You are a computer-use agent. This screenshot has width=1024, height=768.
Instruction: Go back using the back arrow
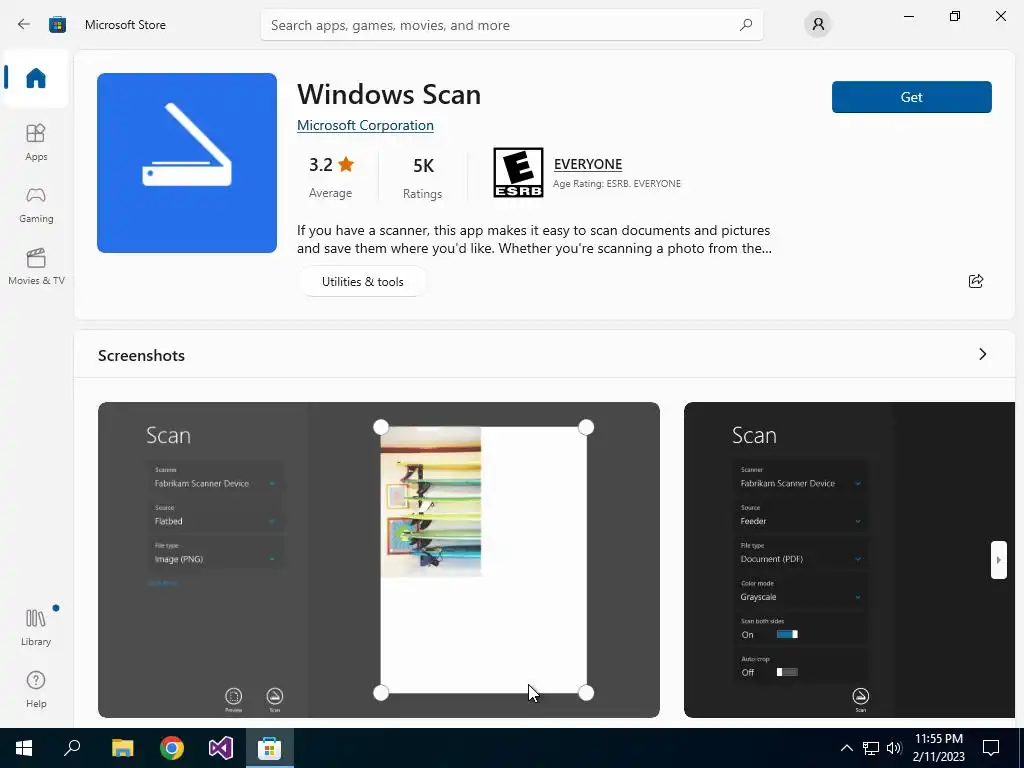pos(24,25)
